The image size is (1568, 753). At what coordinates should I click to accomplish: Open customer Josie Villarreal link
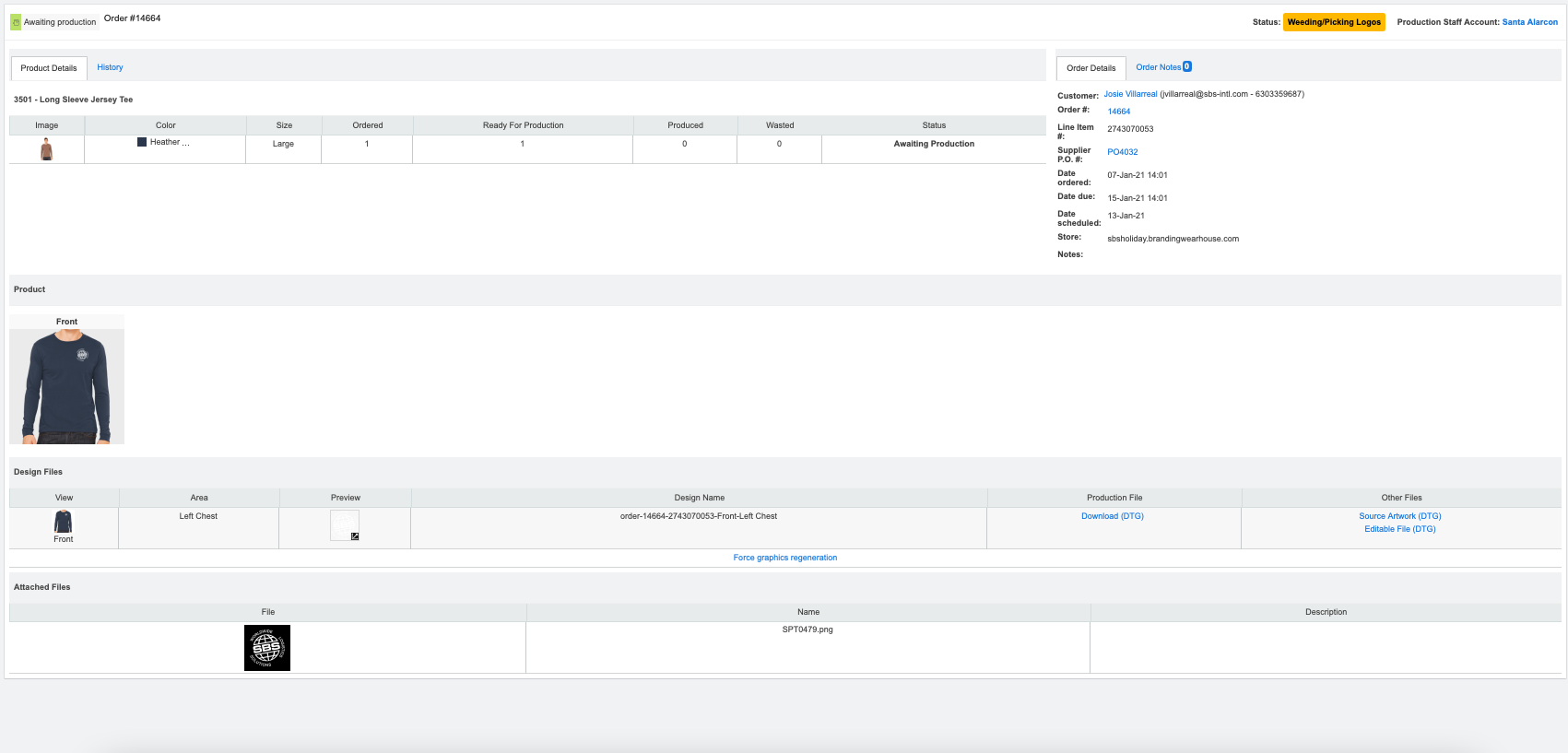(x=1130, y=94)
